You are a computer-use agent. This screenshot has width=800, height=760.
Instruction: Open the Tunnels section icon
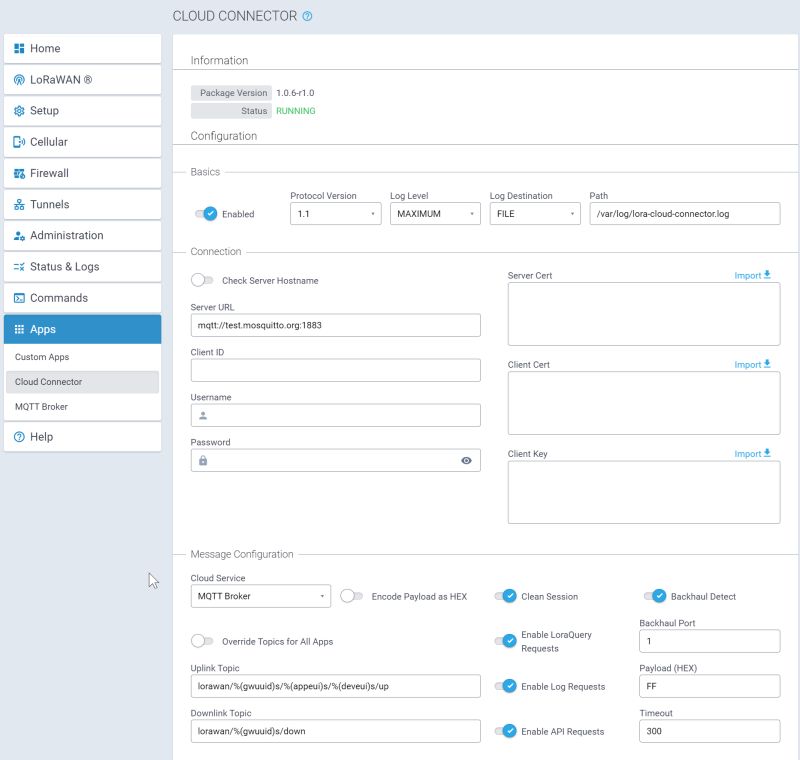(x=18, y=204)
